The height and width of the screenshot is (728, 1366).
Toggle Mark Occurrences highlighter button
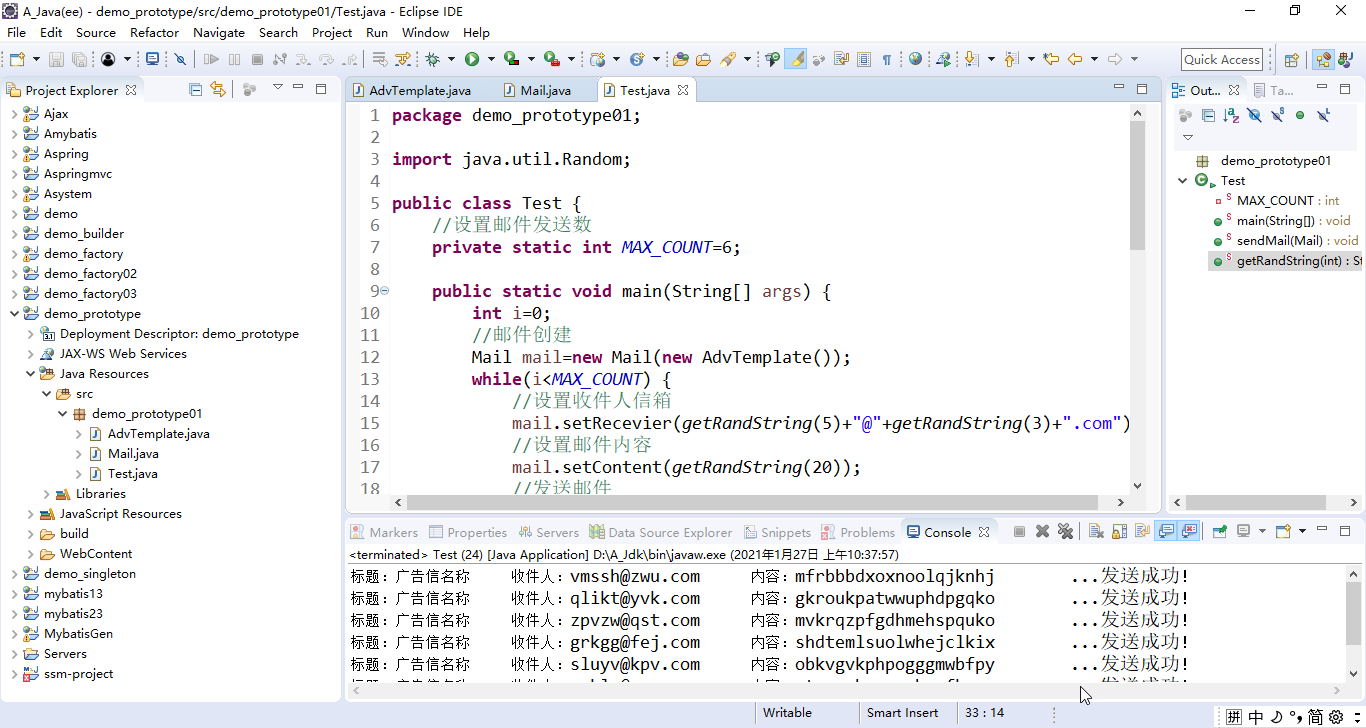(796, 60)
